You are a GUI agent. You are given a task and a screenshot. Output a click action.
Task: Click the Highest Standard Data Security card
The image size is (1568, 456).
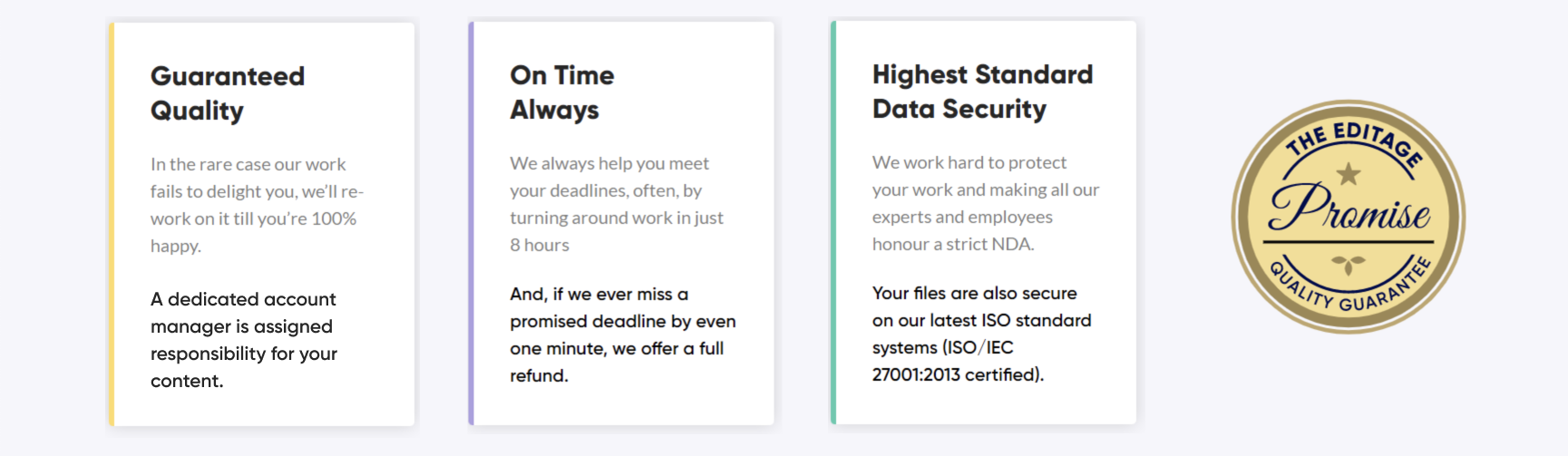[983, 222]
